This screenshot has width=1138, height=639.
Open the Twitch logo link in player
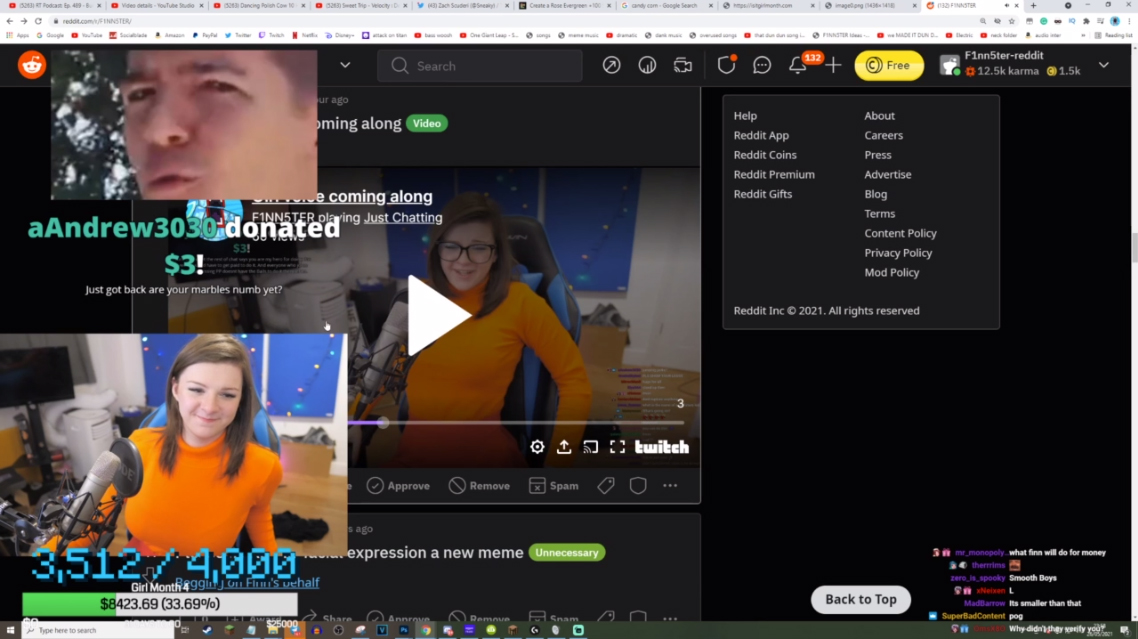pyautogui.click(x=662, y=447)
